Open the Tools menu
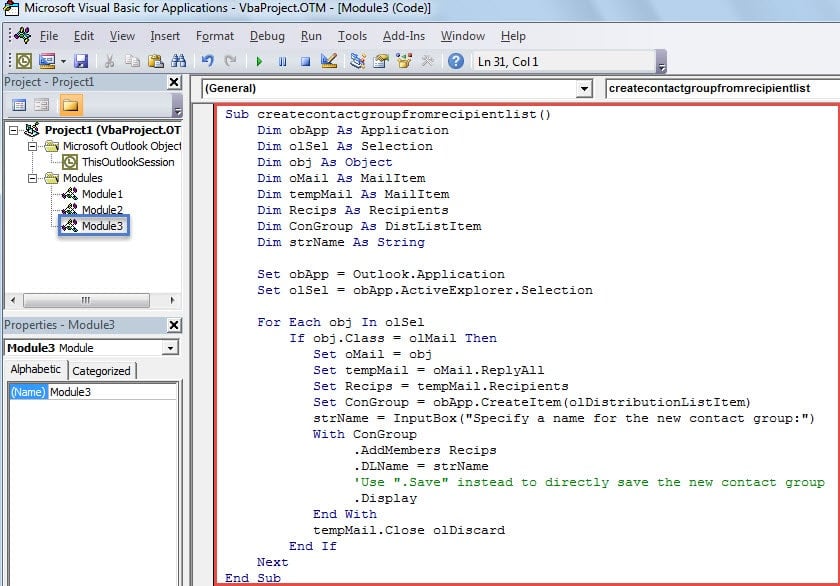Image resolution: width=840 pixels, height=586 pixels. tap(352, 36)
